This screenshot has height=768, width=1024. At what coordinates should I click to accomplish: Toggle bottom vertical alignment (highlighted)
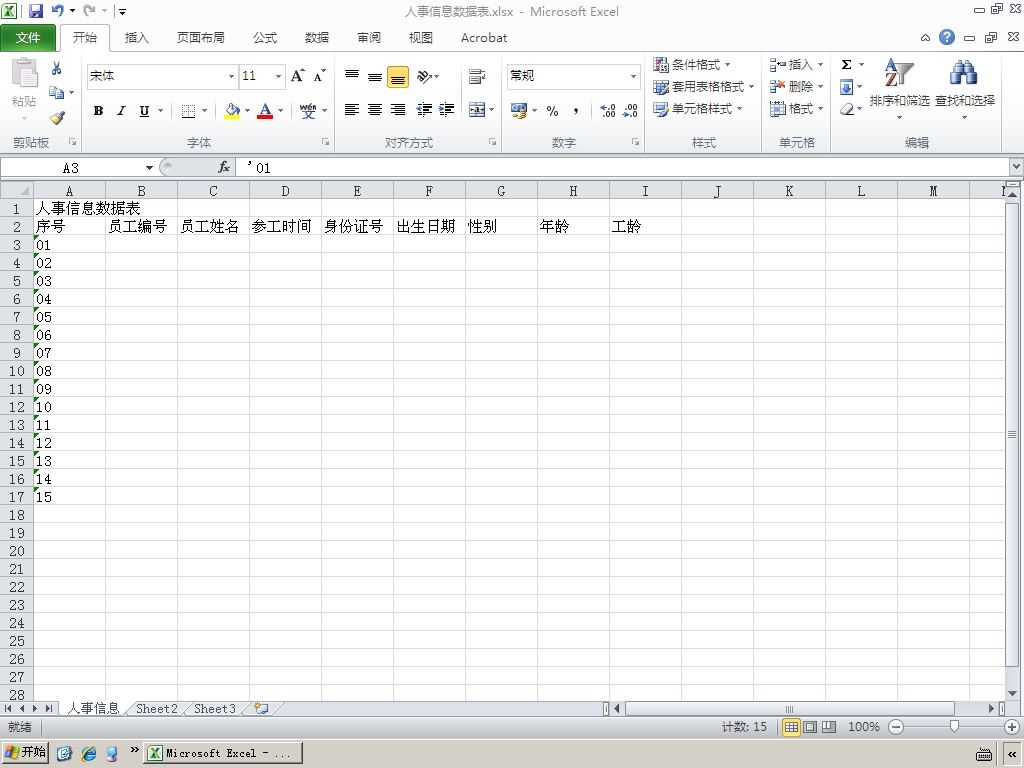tap(398, 76)
